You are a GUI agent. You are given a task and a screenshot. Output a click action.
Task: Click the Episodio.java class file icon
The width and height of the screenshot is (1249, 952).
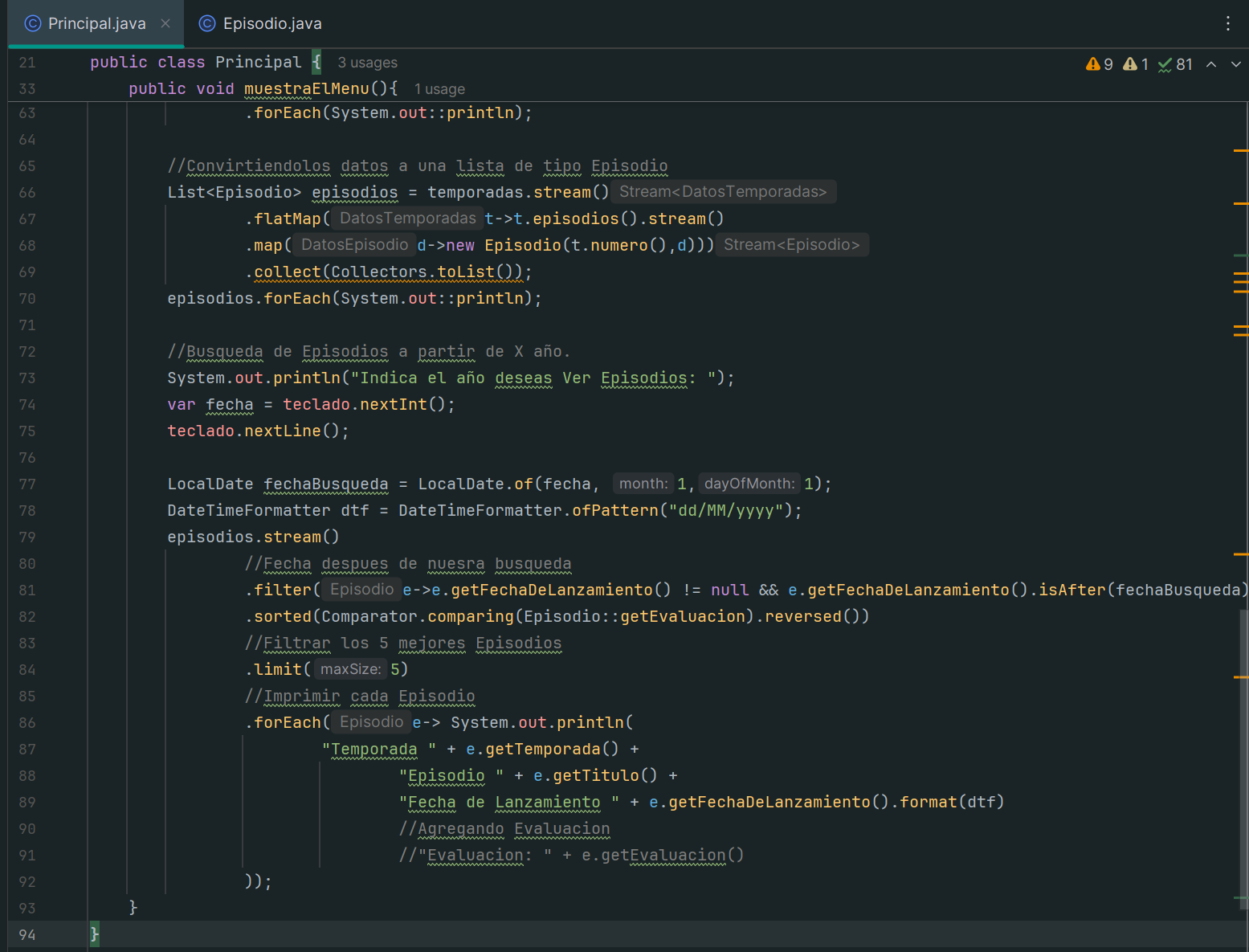click(207, 23)
